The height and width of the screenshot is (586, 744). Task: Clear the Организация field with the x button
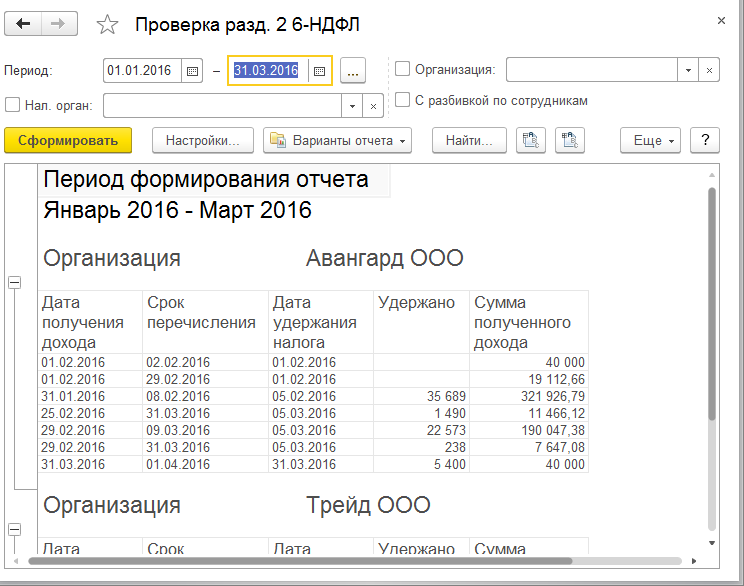click(x=709, y=70)
